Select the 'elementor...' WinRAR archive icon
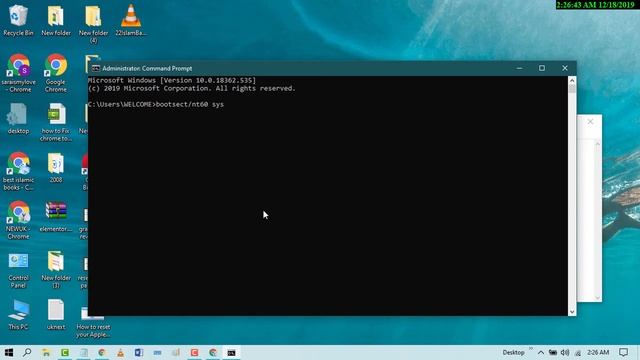This screenshot has width=640, height=360. point(56,216)
